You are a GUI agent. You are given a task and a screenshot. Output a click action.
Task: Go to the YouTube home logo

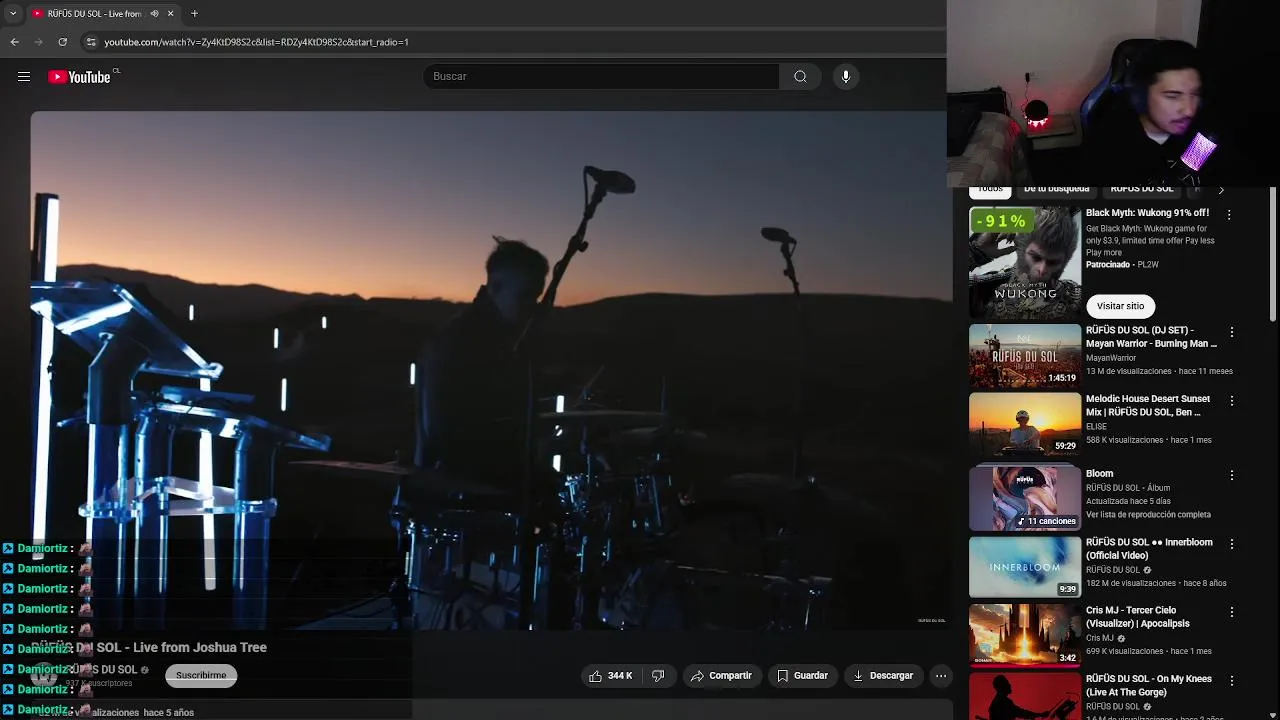coord(79,77)
